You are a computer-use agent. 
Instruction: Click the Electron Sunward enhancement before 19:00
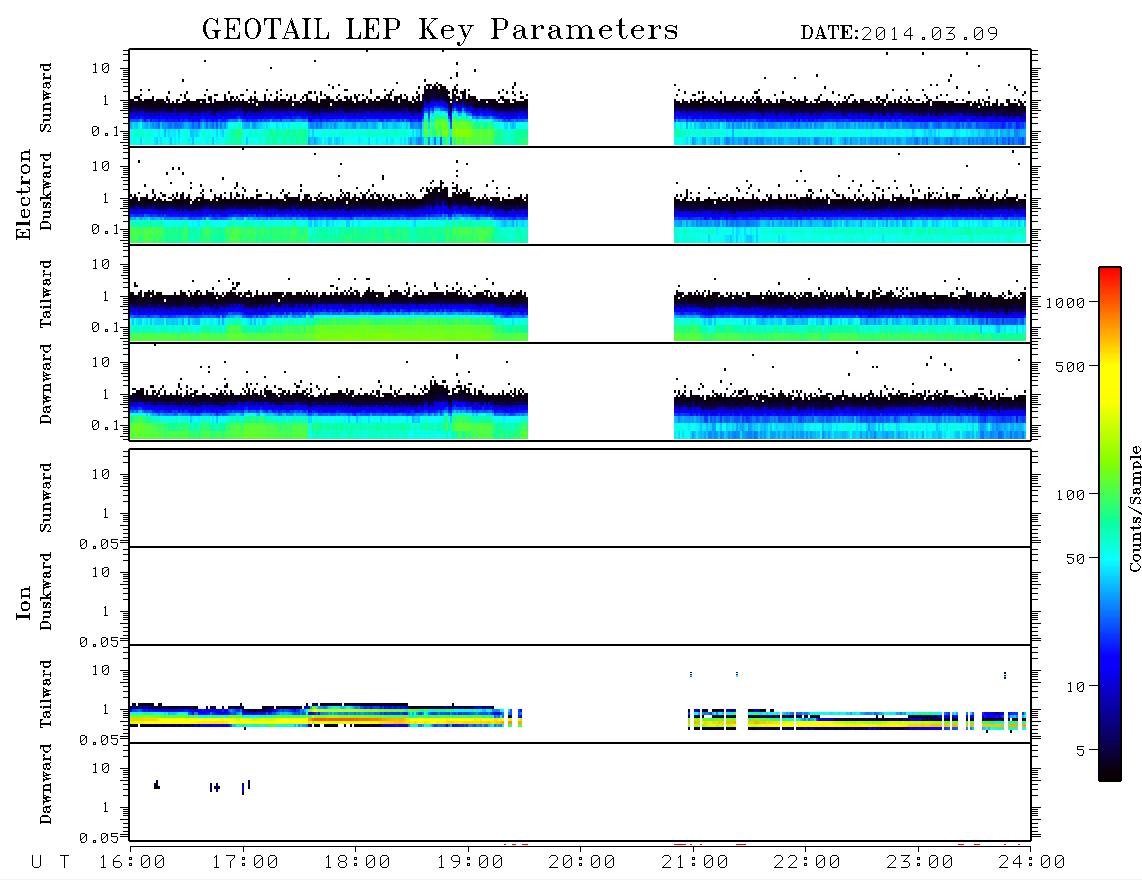tap(437, 113)
